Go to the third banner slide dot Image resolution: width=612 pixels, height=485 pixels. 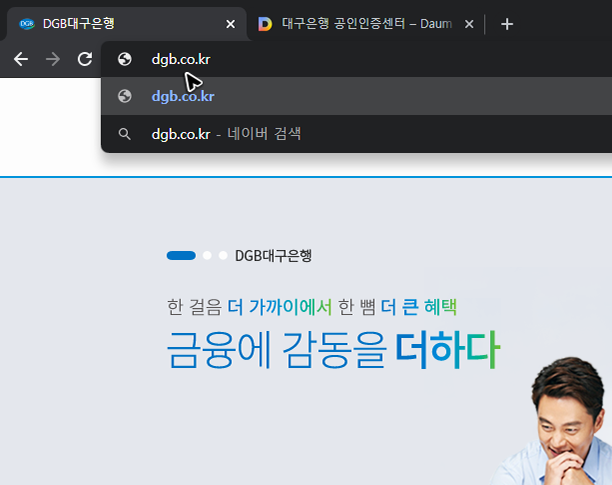pyautogui.click(x=223, y=256)
